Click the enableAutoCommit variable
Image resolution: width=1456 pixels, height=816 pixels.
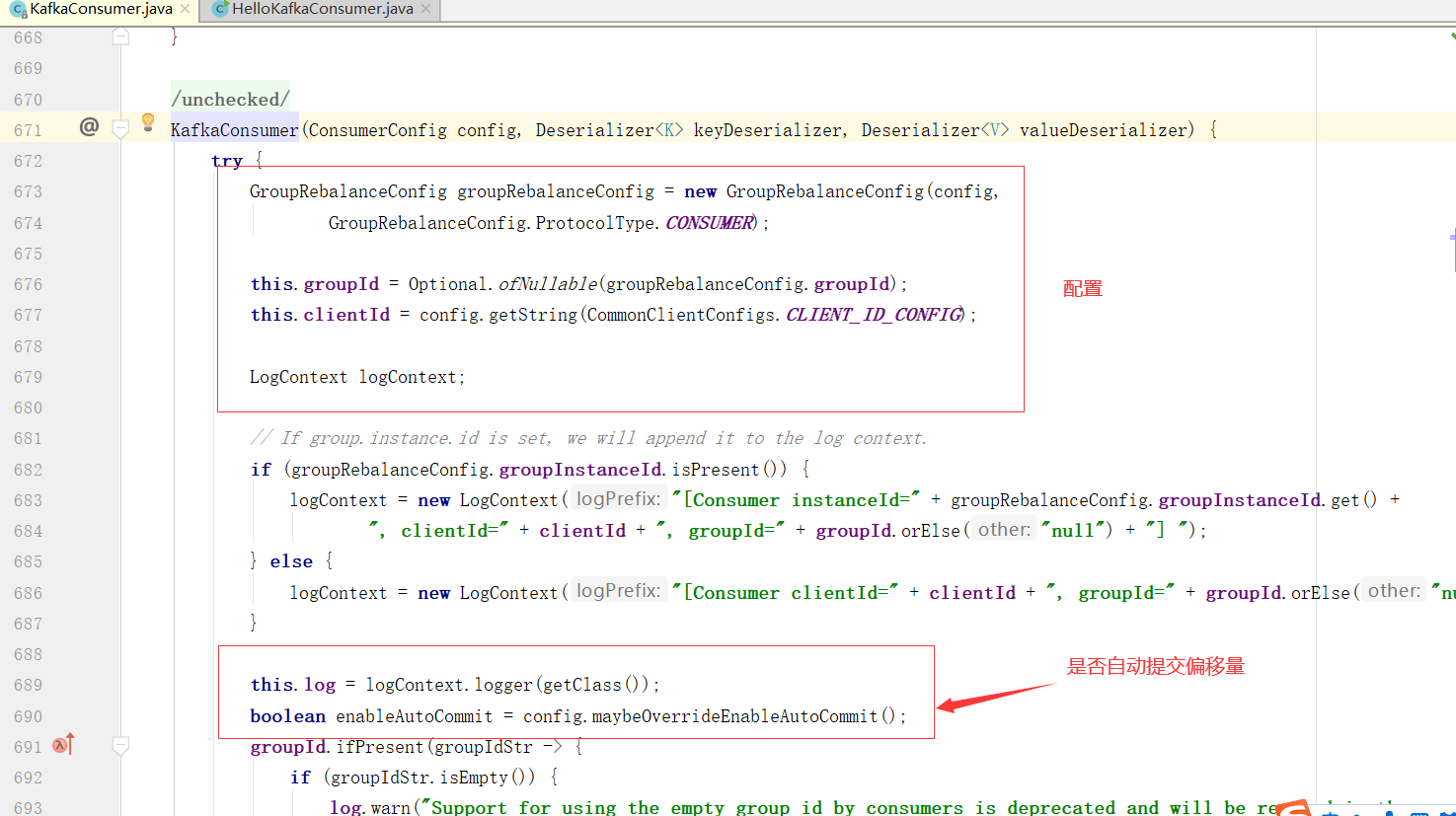point(414,716)
